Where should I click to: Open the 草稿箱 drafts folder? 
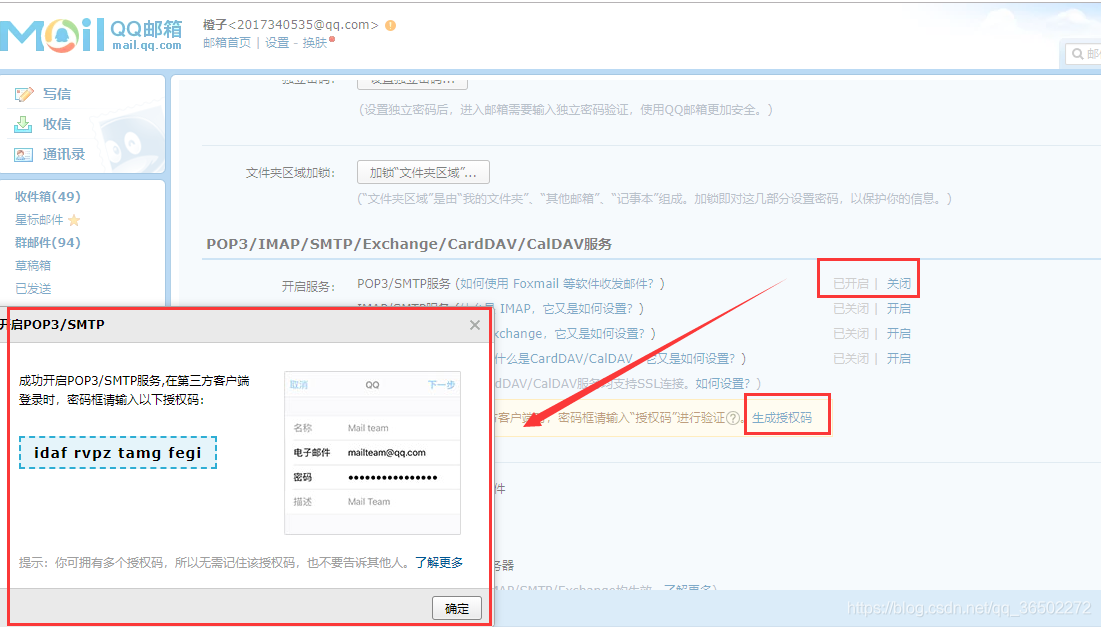33,265
